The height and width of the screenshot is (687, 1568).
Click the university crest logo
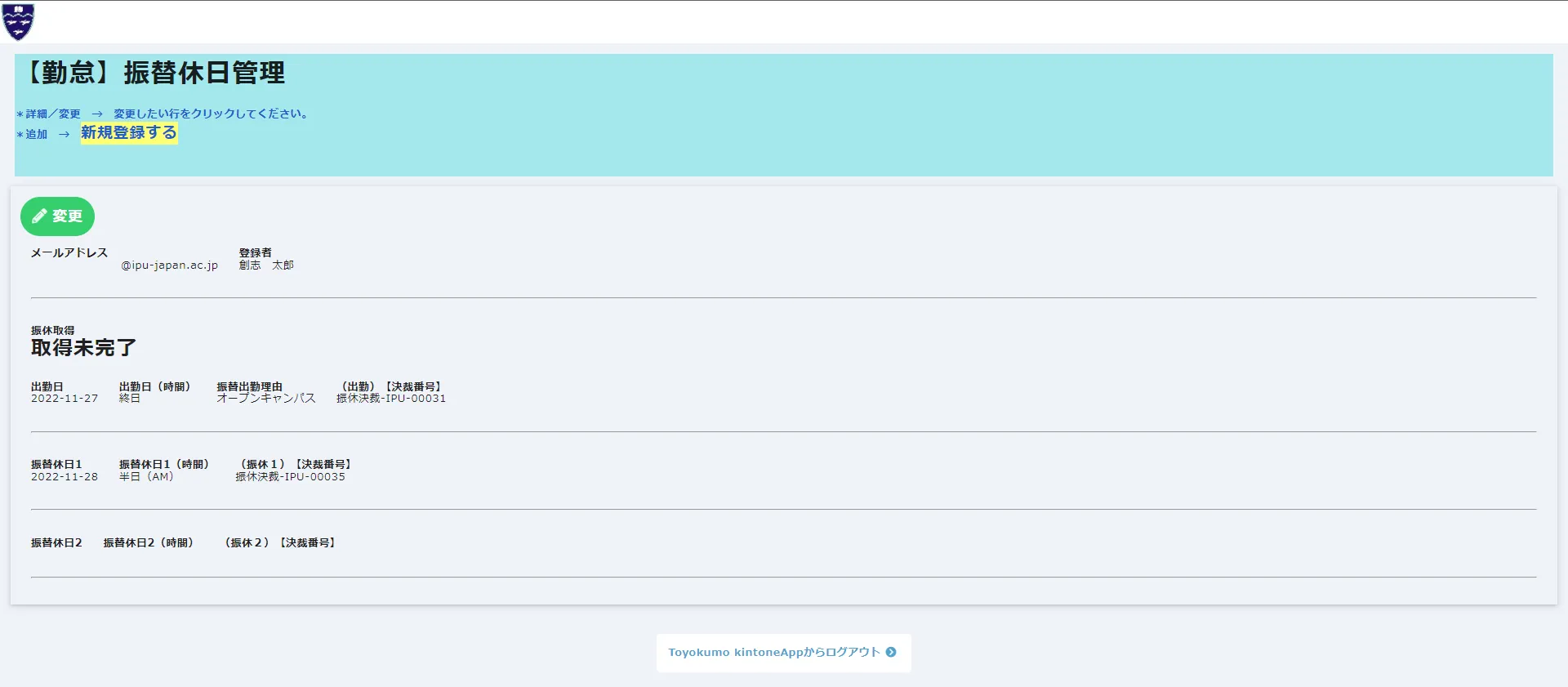coord(18,21)
